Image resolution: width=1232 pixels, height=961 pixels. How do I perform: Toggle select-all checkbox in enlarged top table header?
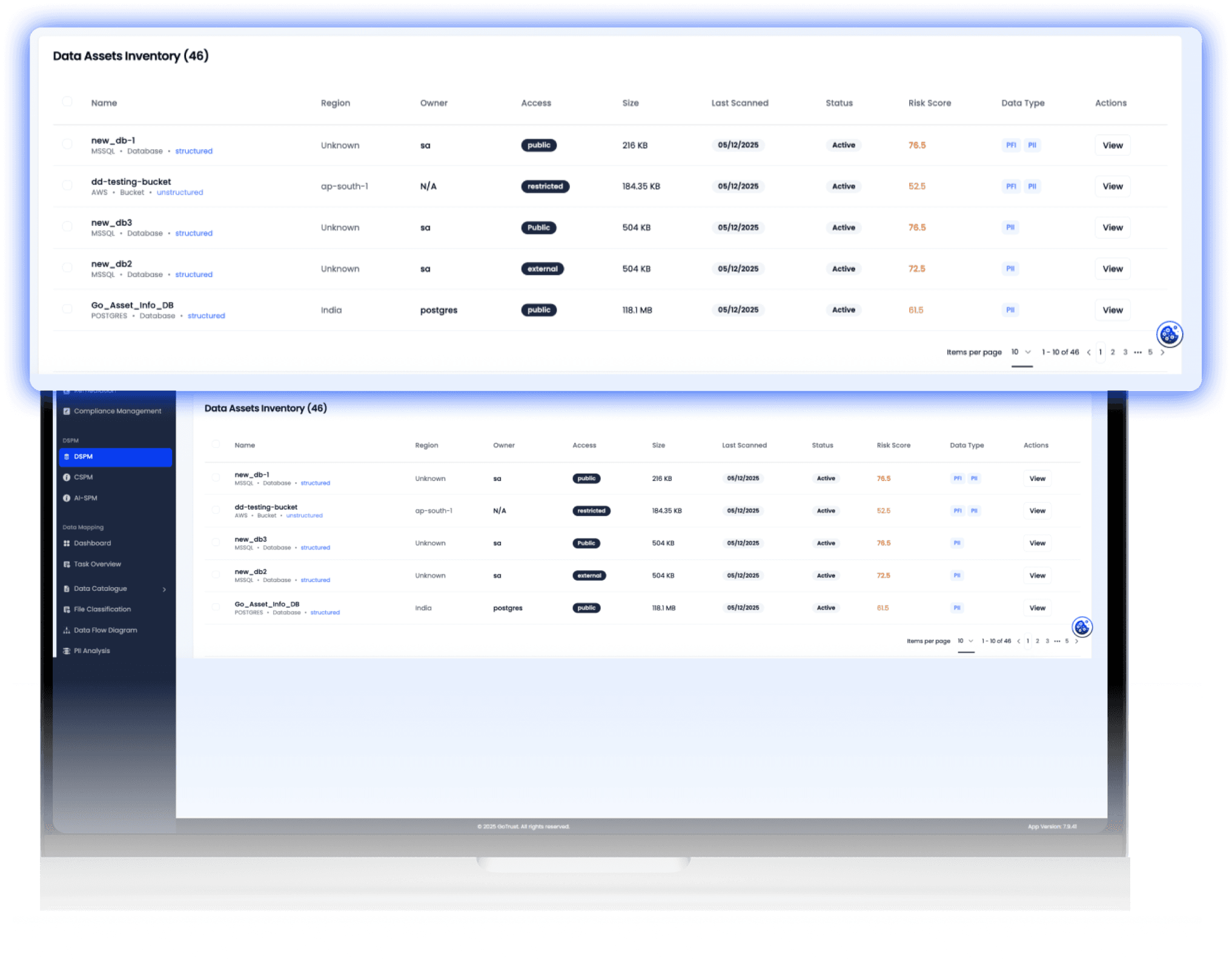[67, 102]
